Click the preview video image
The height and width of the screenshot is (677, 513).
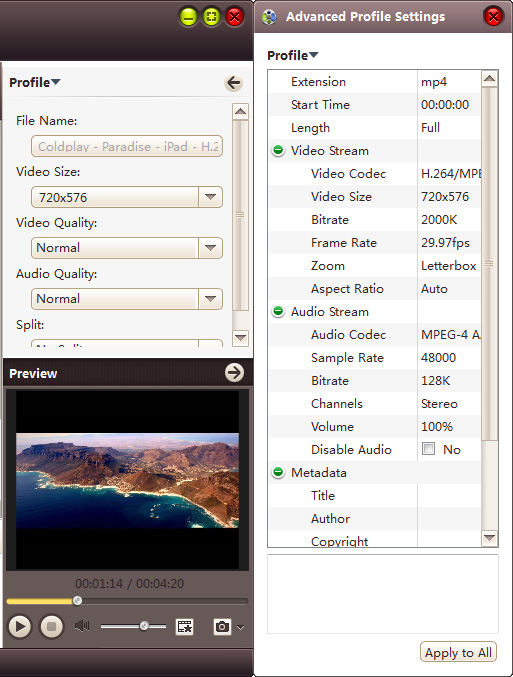pos(127,480)
